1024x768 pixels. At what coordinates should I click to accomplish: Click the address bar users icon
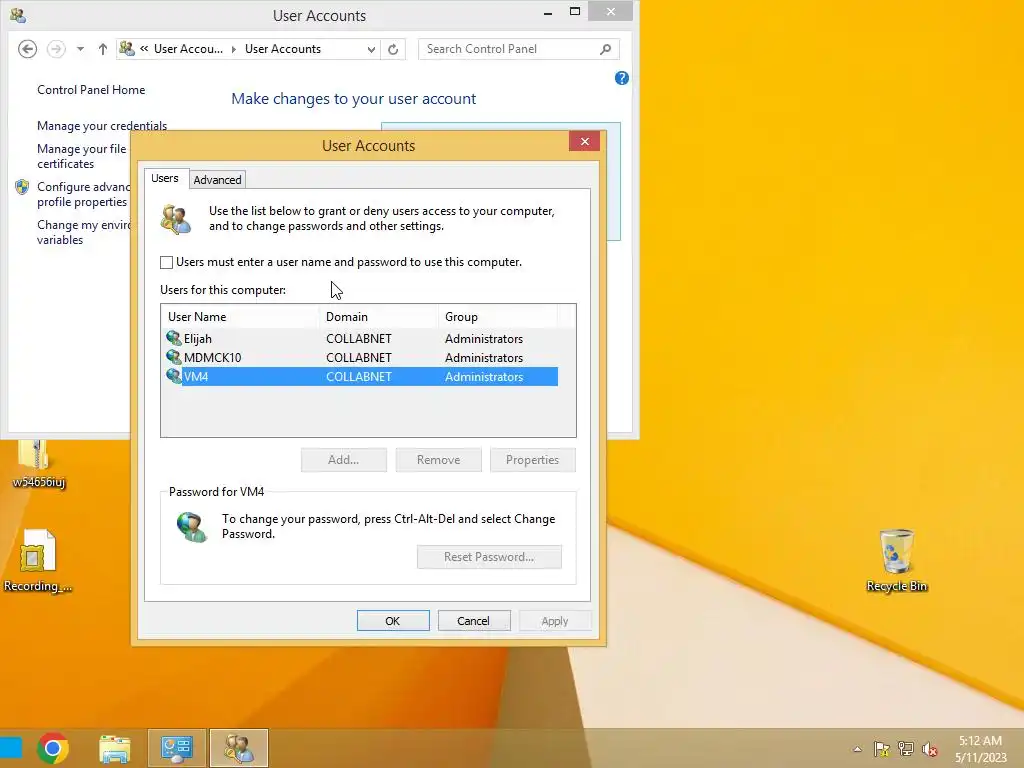pyautogui.click(x=127, y=48)
